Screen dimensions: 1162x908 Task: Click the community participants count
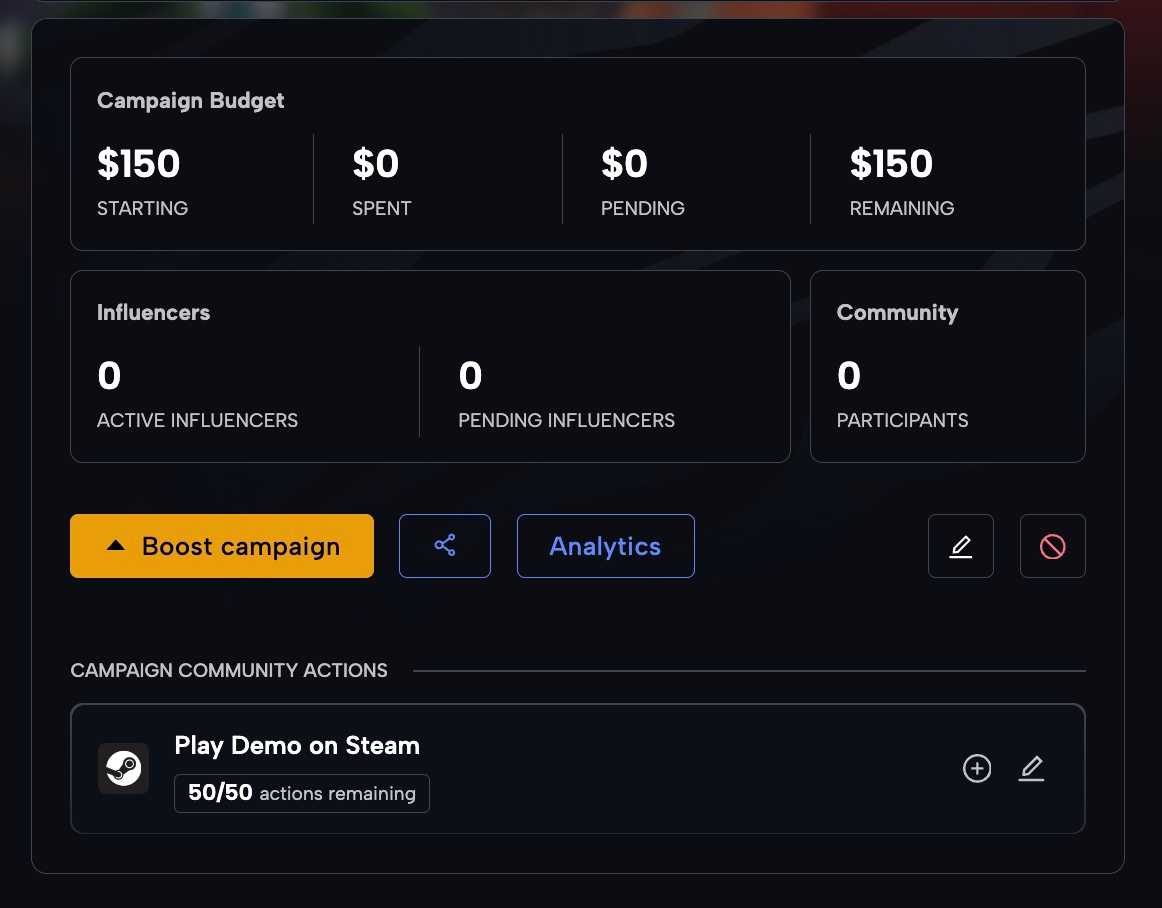[x=849, y=375]
